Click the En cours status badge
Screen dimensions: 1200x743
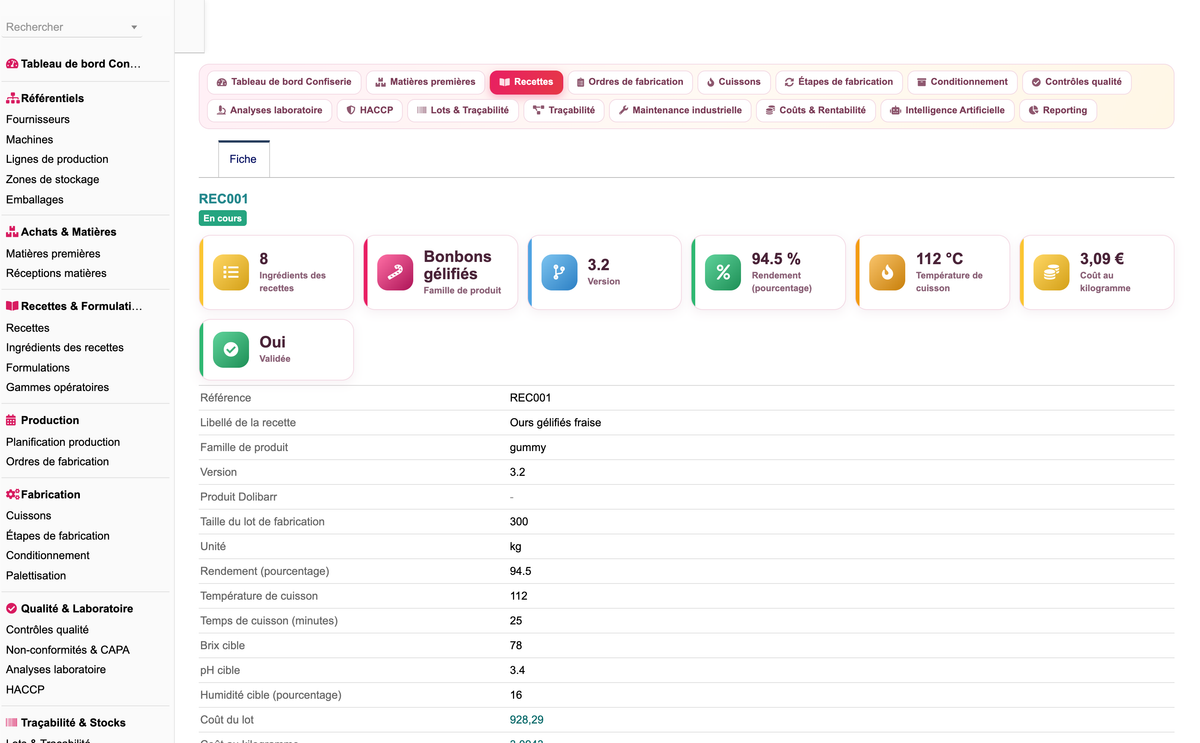pos(223,218)
